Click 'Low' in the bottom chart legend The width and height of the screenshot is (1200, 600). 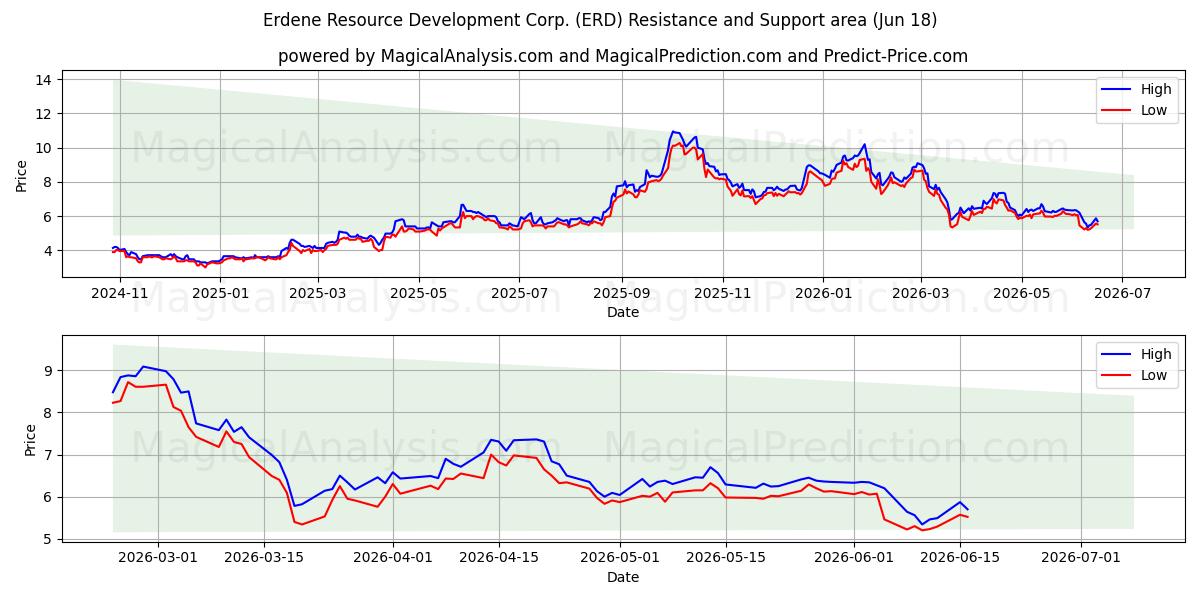1154,375
